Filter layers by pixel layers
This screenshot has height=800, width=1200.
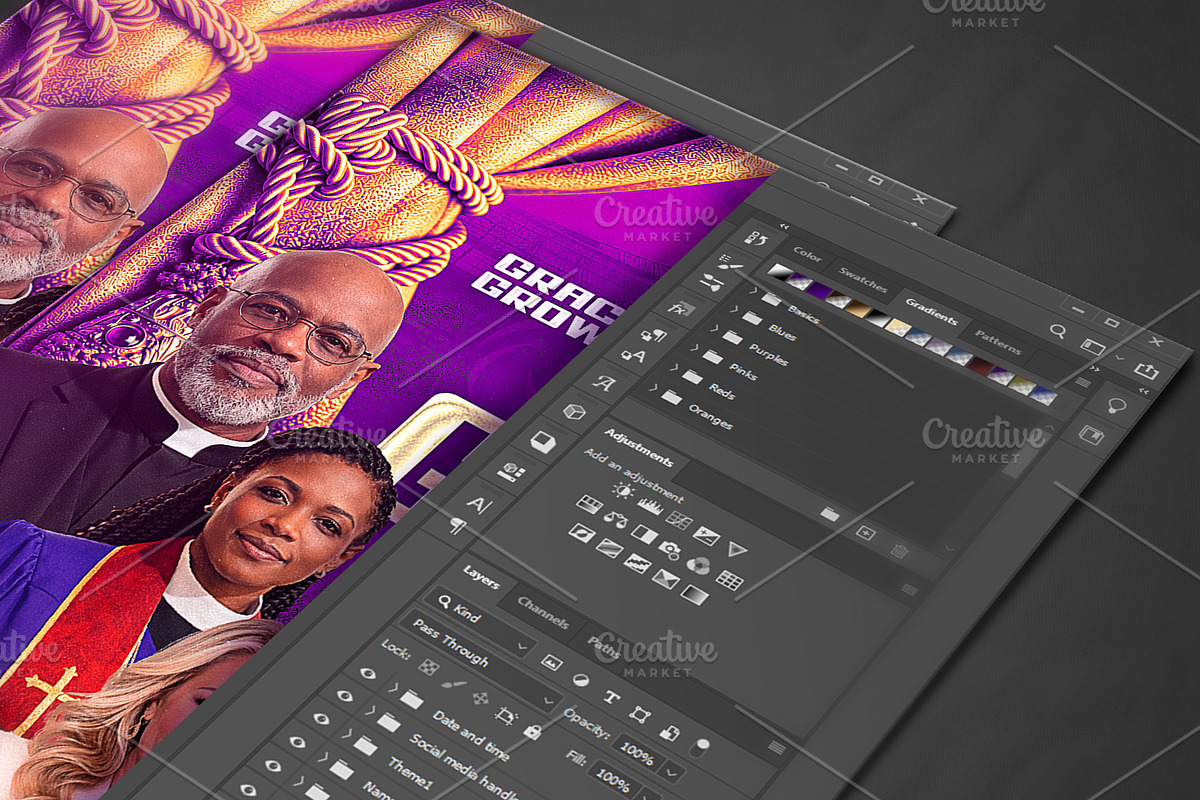coord(551,662)
